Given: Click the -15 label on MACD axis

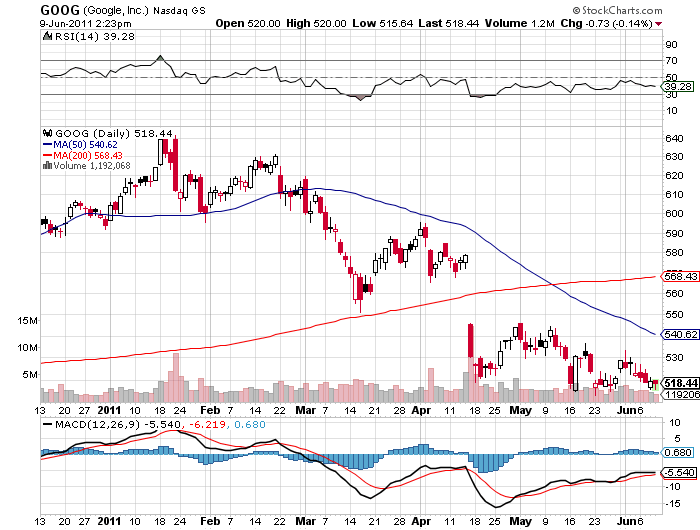Looking at the screenshot, I should point(672,504).
